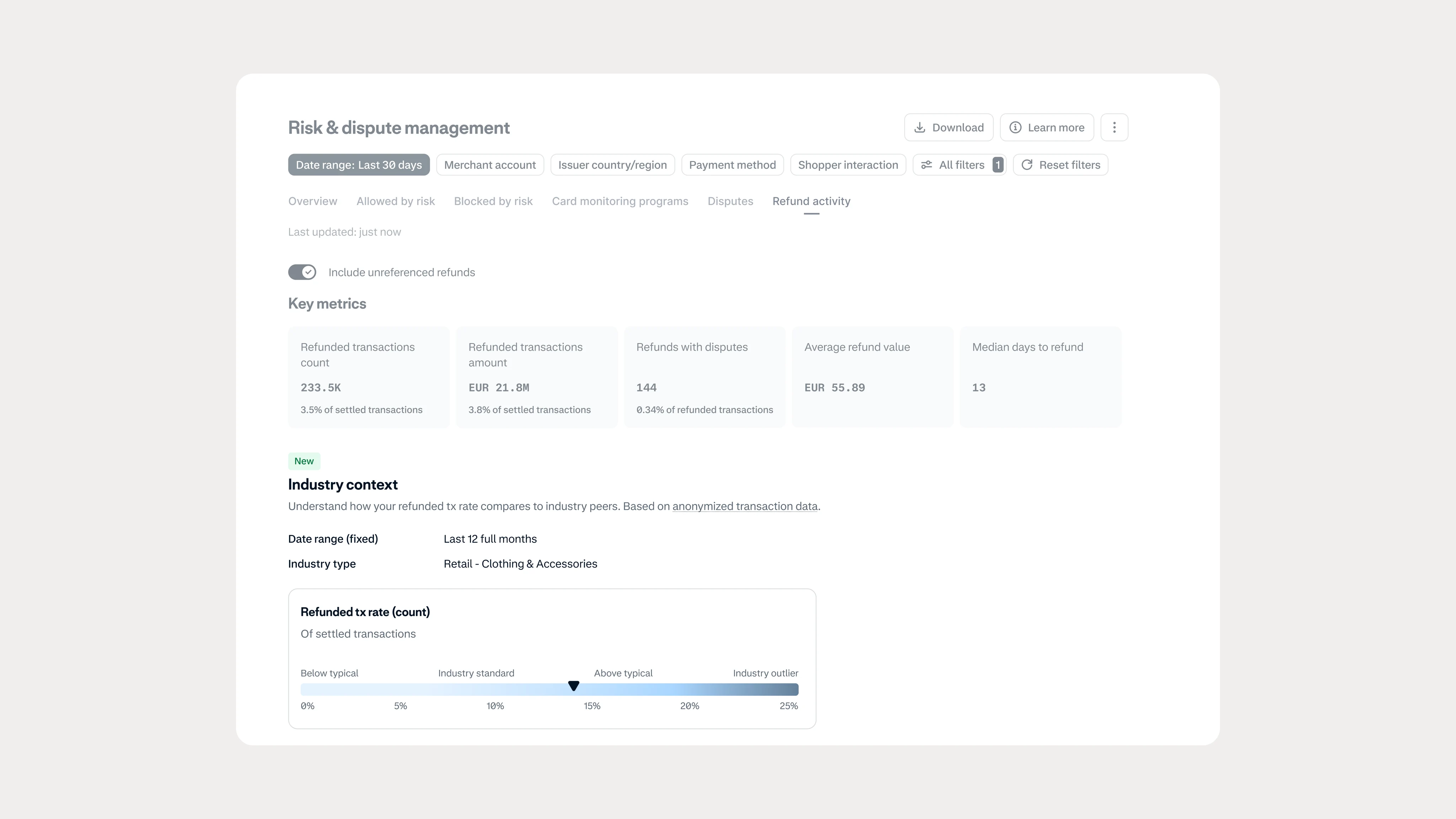Open the Card monitoring programs tab
Viewport: 1456px width, 819px height.
(x=620, y=201)
